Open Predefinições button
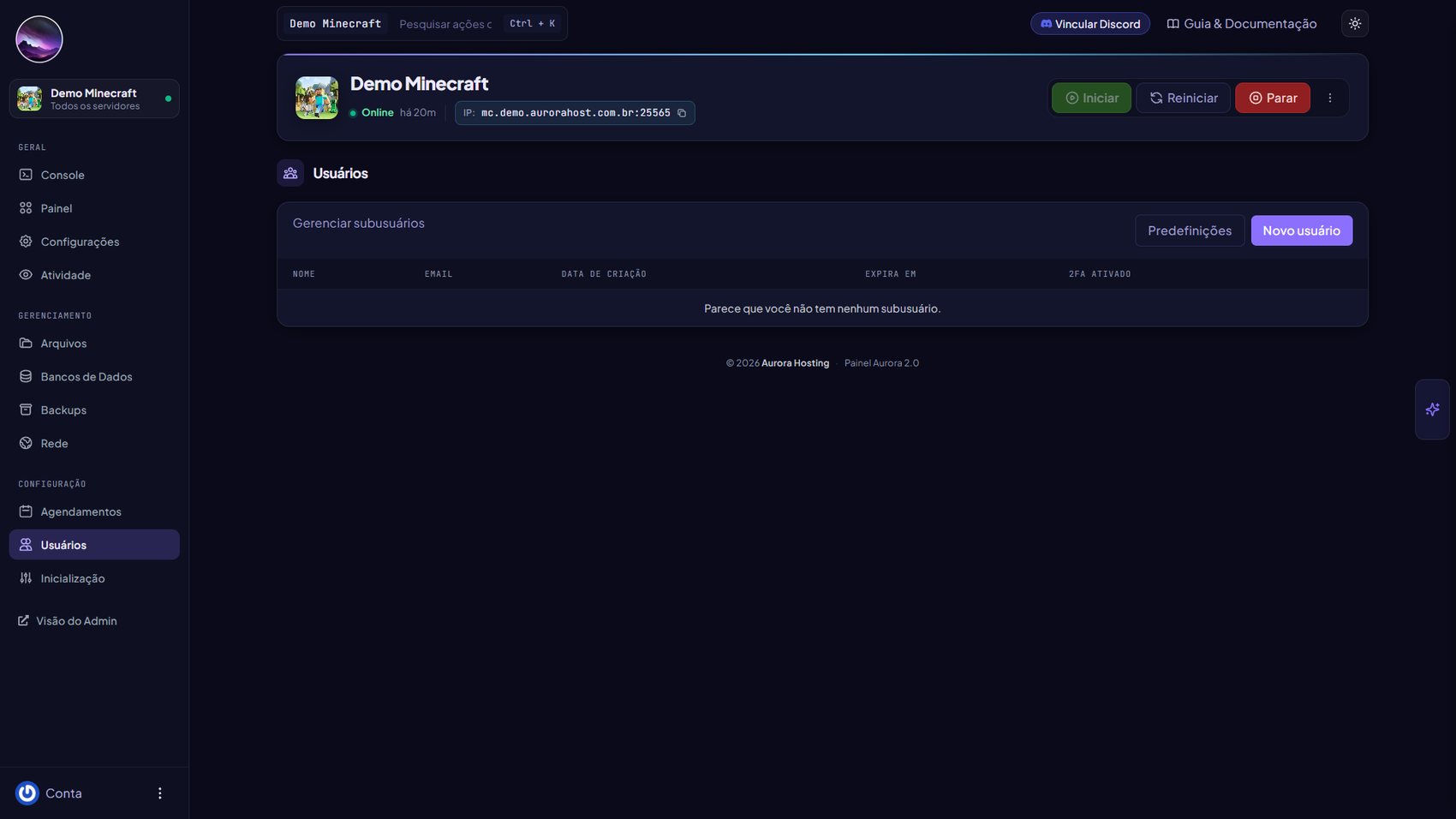1456x819 pixels. pos(1190,230)
